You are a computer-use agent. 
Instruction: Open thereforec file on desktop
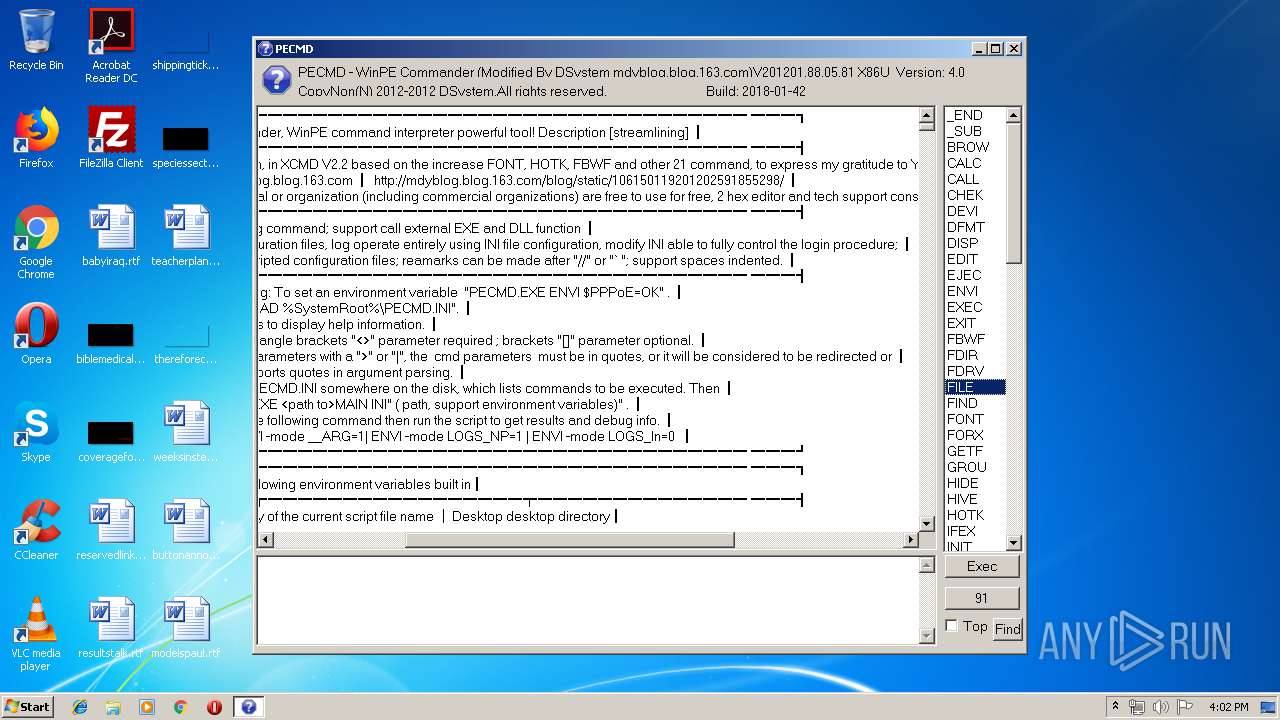(186, 341)
